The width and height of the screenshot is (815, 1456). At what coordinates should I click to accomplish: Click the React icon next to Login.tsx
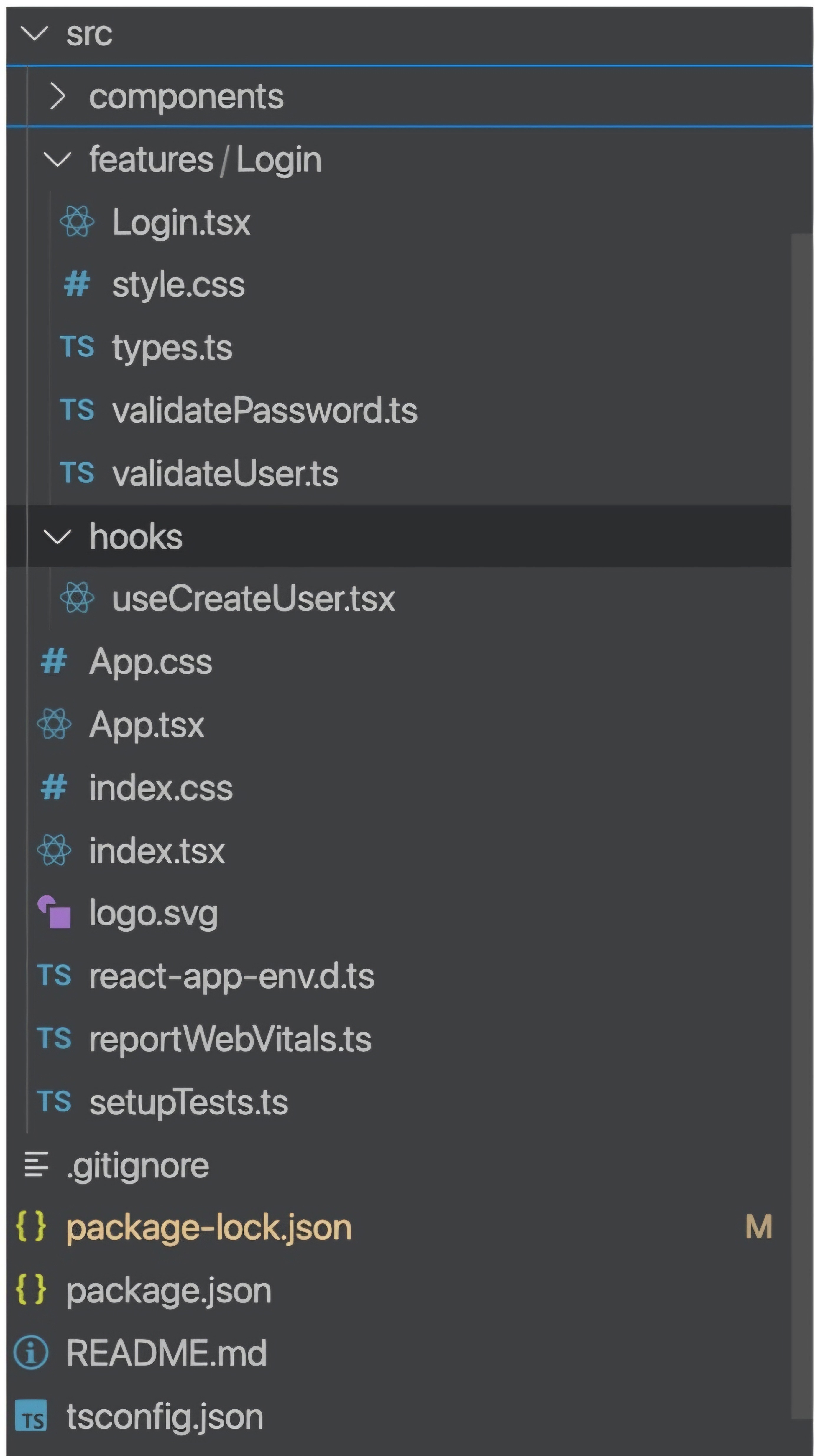77,222
